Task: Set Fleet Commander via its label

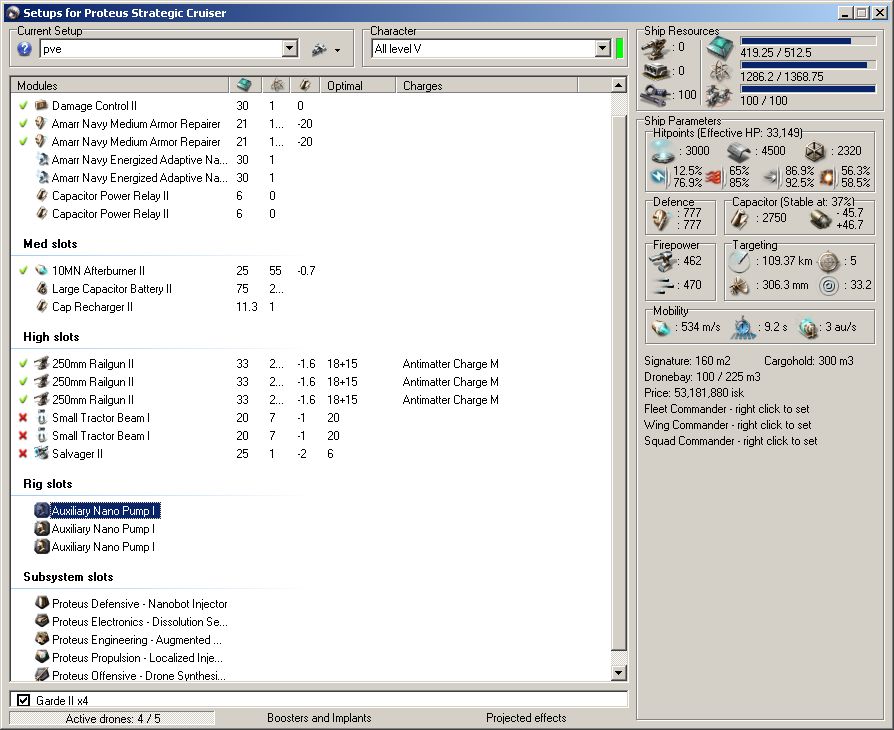Action: pos(726,409)
